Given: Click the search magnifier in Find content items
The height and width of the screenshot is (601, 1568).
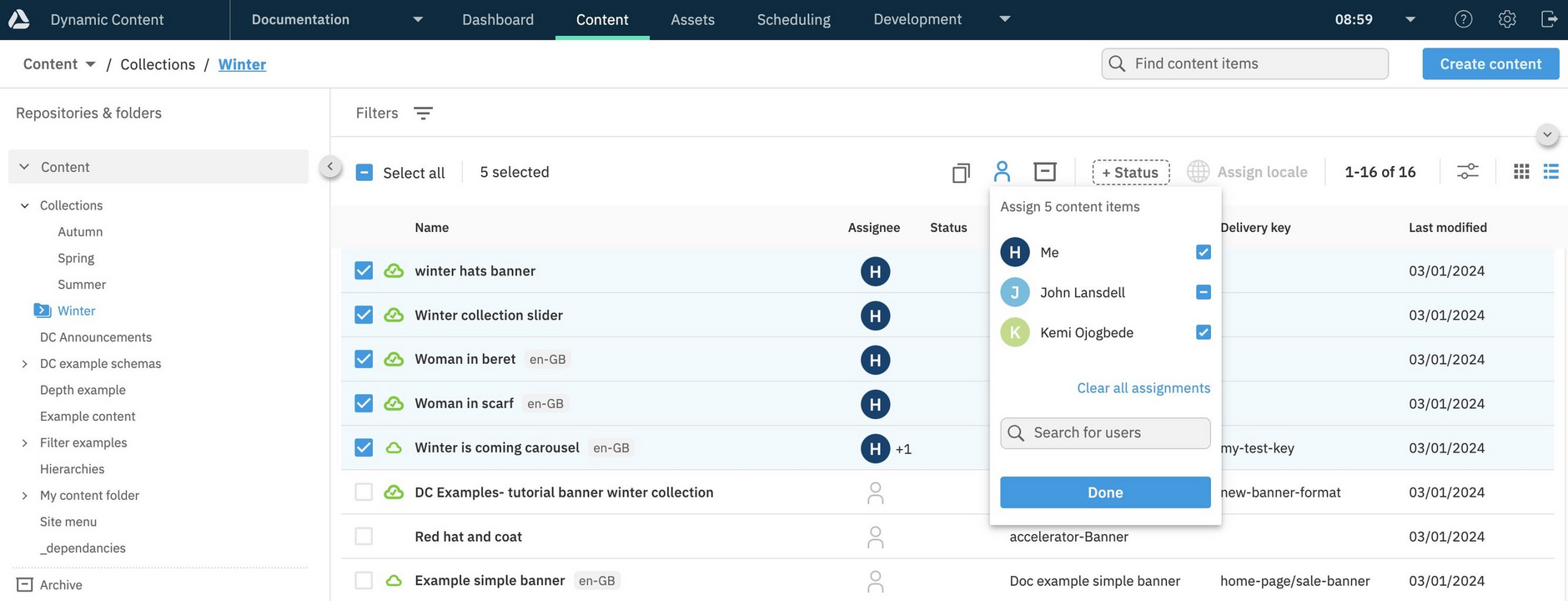Looking at the screenshot, I should coord(1117,63).
